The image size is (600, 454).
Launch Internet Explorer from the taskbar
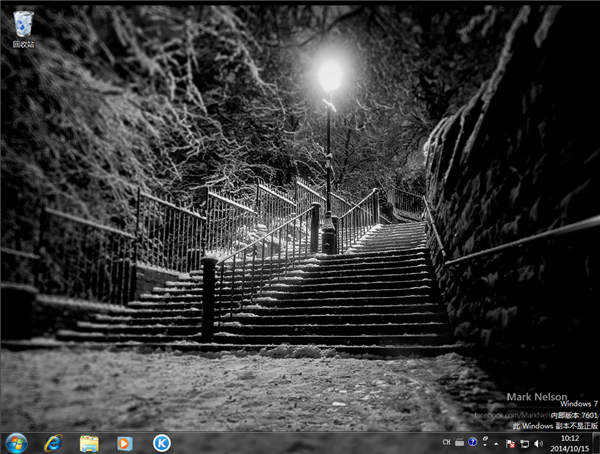pyautogui.click(x=52, y=442)
